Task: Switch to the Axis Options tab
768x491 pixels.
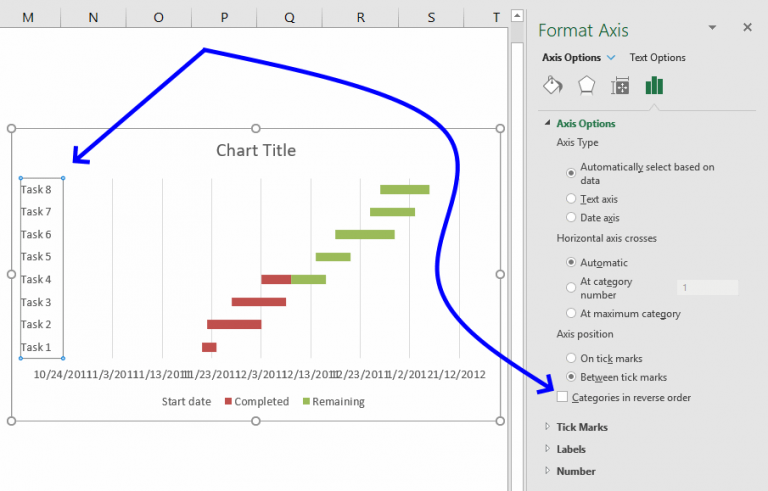Action: pyautogui.click(x=571, y=57)
